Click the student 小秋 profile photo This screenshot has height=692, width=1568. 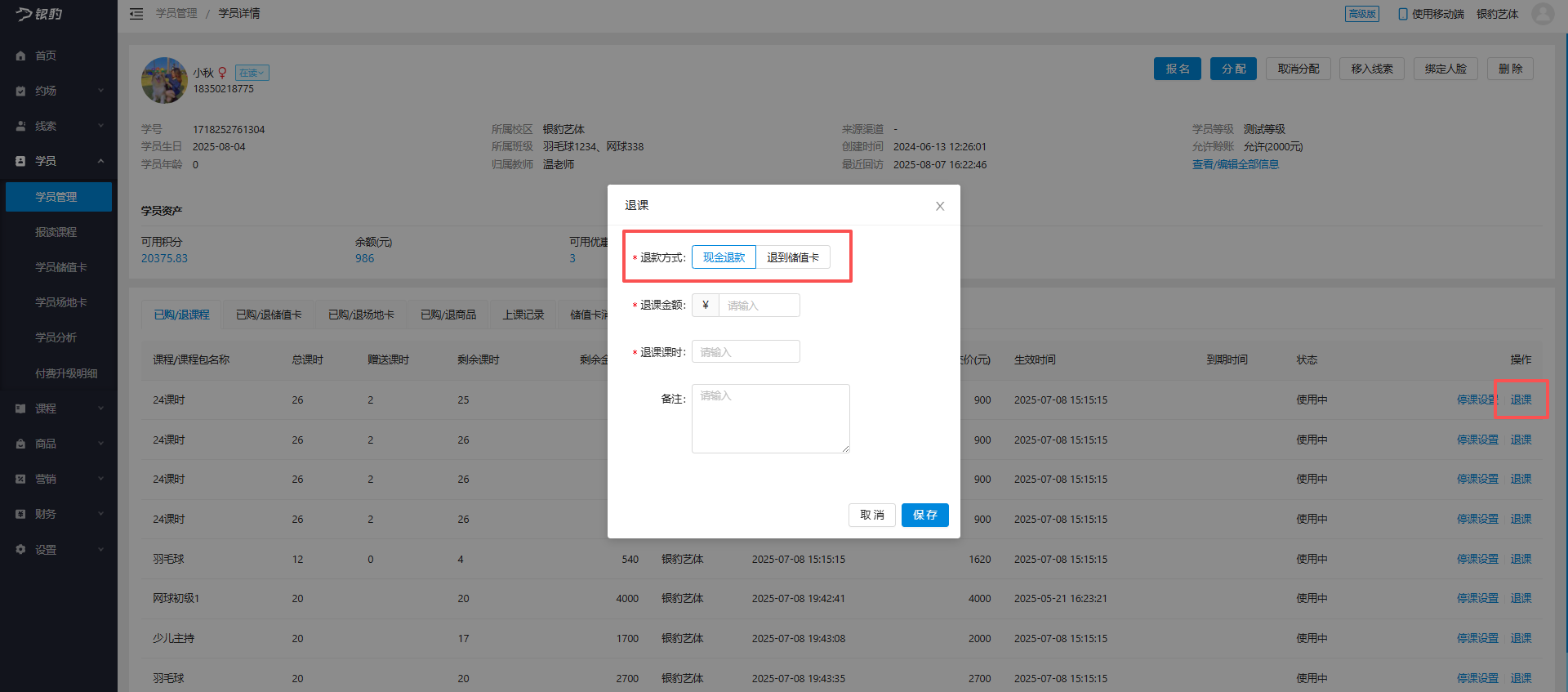click(165, 80)
